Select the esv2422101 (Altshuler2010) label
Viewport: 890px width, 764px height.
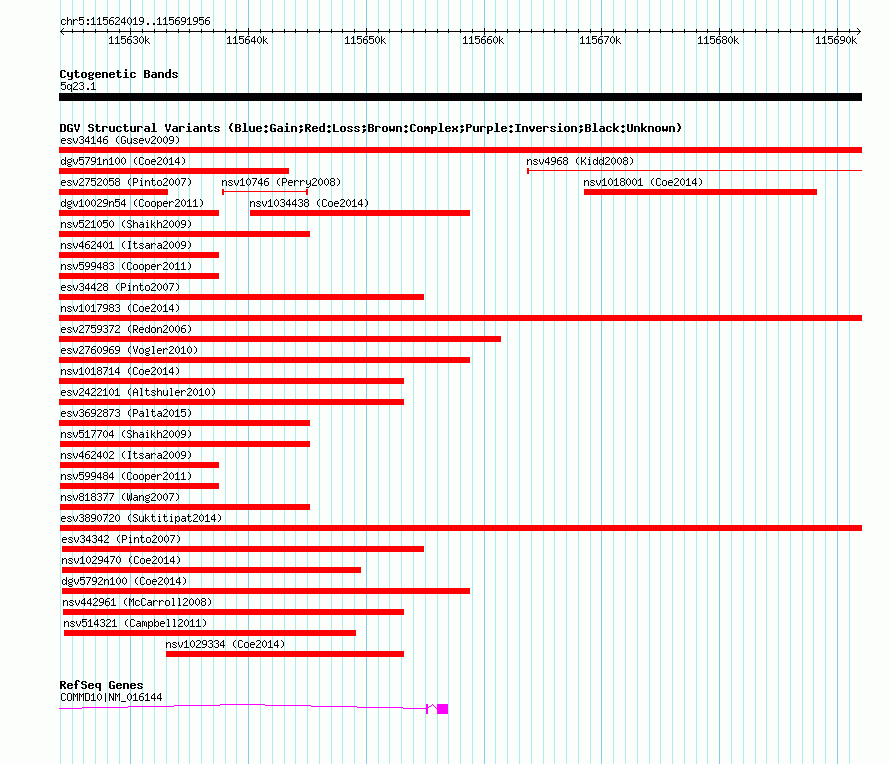pyautogui.click(x=138, y=392)
